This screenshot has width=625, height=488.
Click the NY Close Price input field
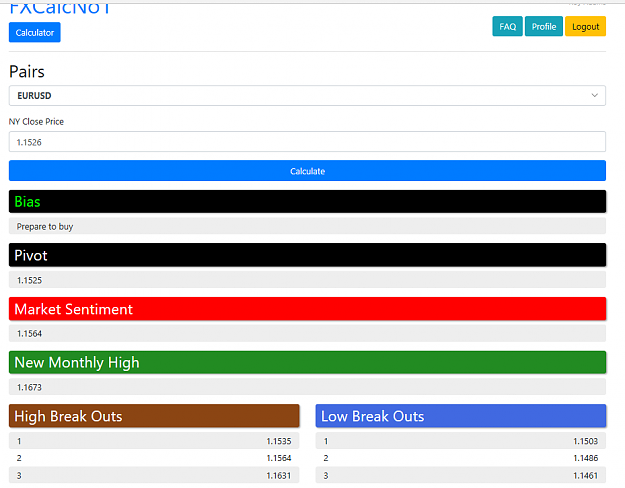pos(307,142)
